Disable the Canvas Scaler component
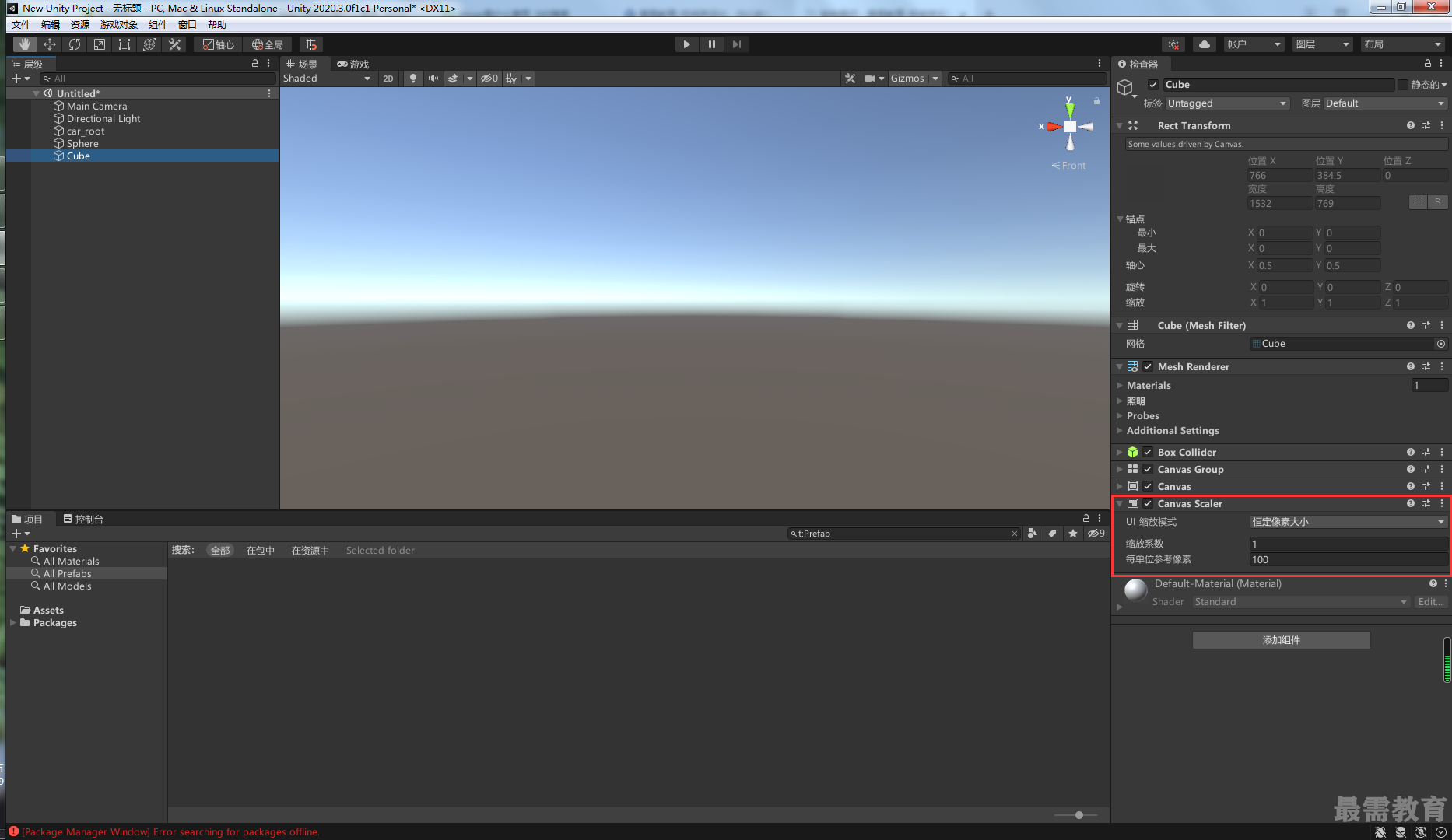This screenshot has height=840, width=1452. click(x=1148, y=503)
